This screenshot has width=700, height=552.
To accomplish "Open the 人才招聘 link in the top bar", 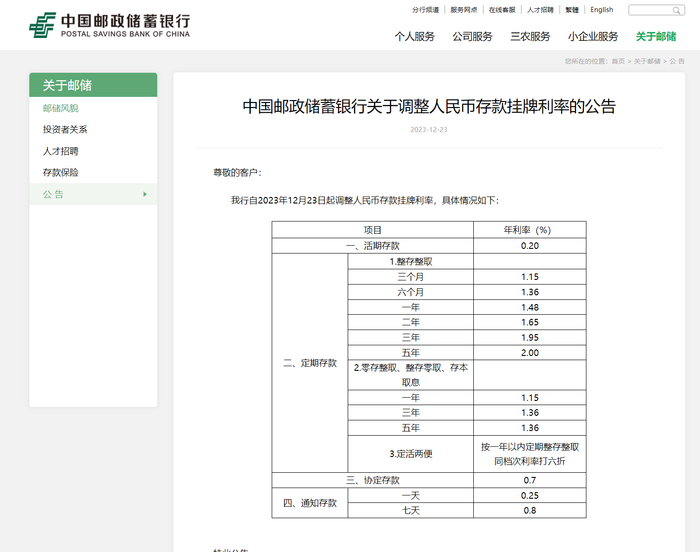I will click(540, 10).
